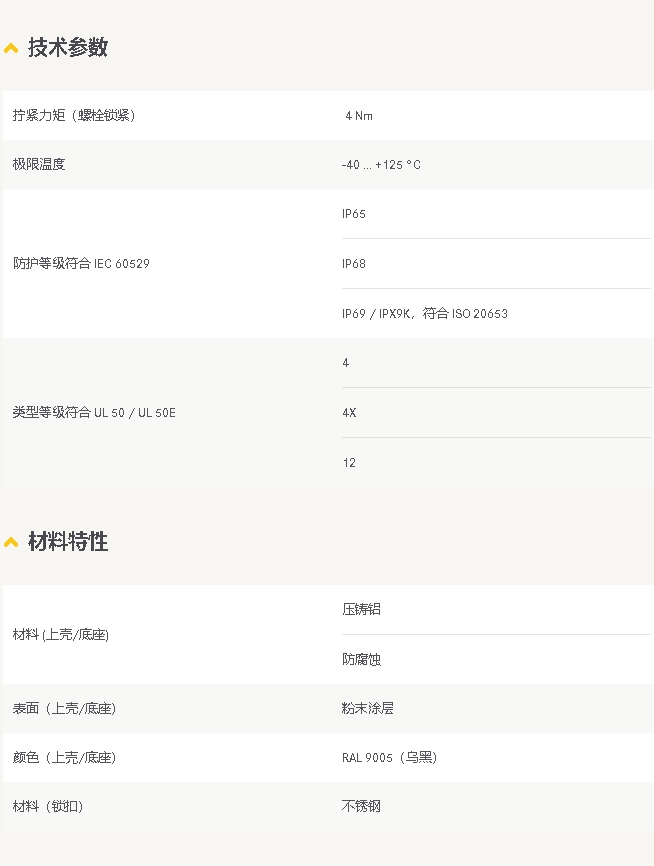Click the 防腐蚀 material value

[361, 659]
